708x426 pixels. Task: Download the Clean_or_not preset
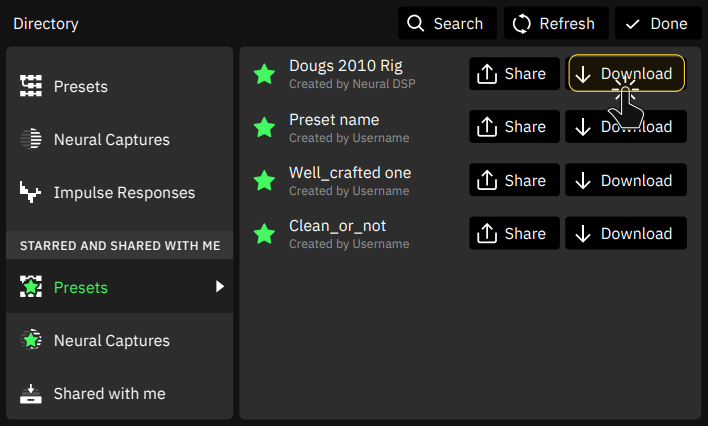[626, 233]
